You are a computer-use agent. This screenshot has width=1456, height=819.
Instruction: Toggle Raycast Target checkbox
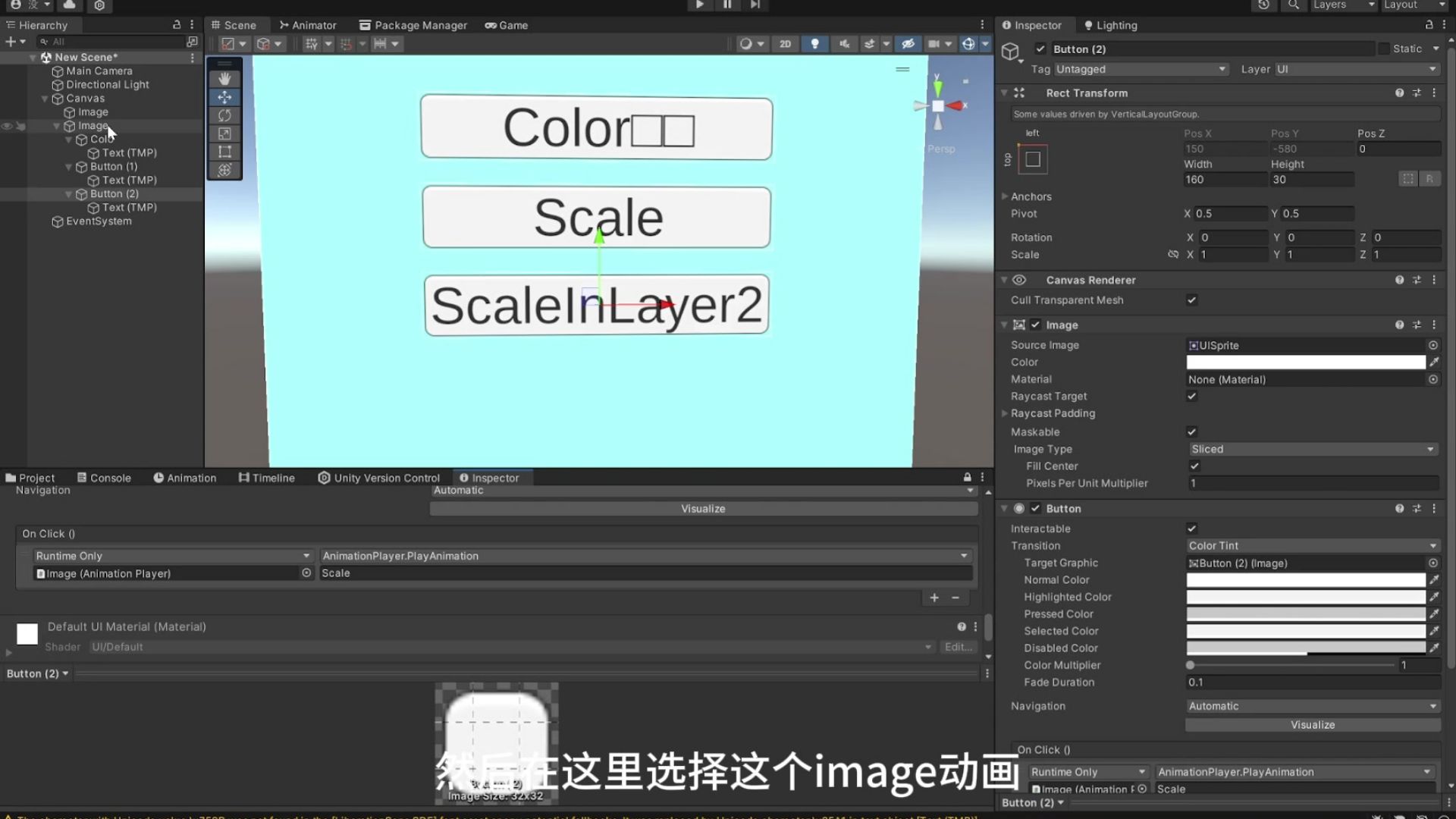(x=1191, y=397)
